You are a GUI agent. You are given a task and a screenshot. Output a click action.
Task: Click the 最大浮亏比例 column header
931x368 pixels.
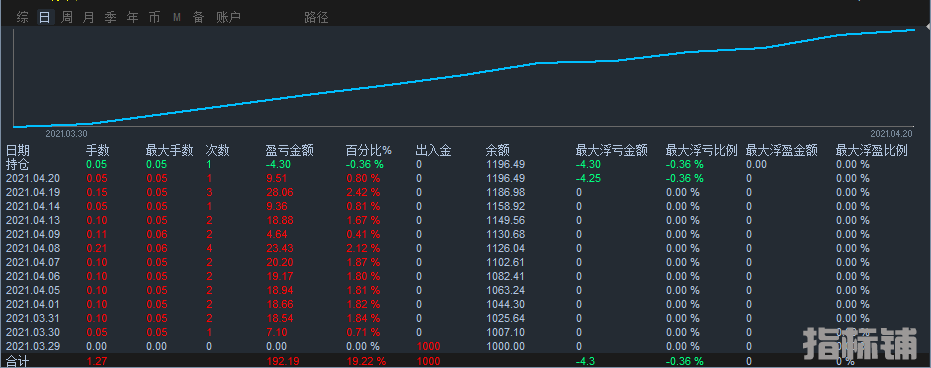(x=702, y=151)
